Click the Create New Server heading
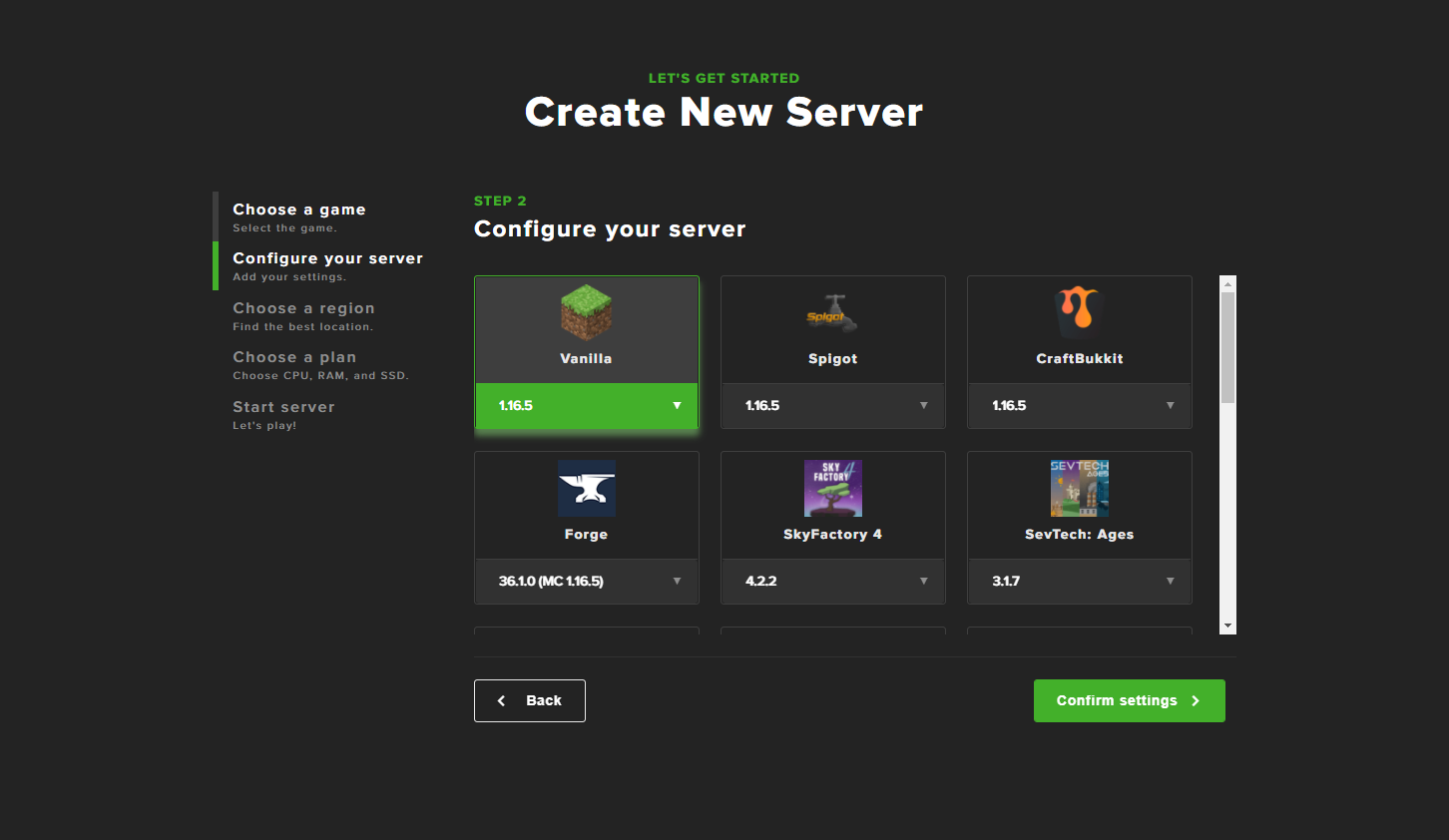Image resolution: width=1449 pixels, height=840 pixels. tap(724, 112)
